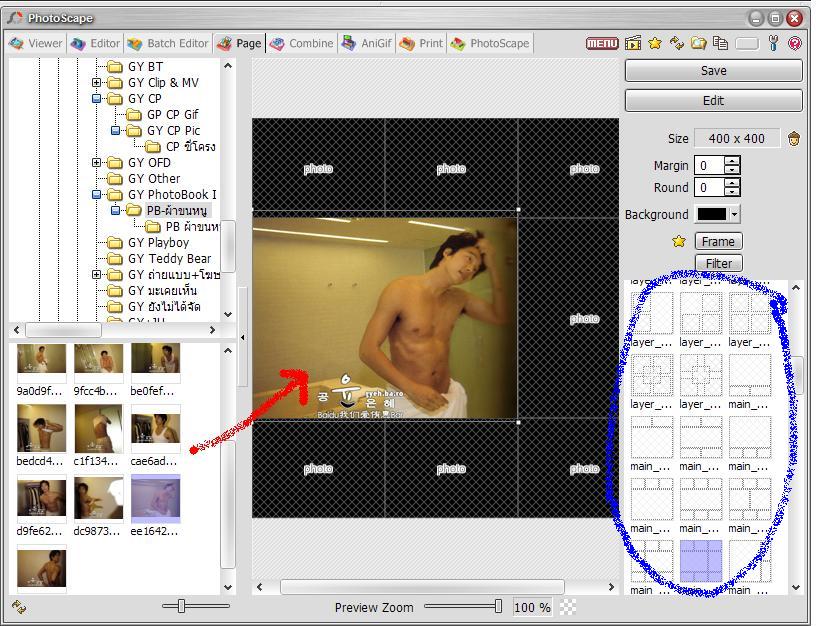838x626 pixels.
Task: Select thumbnail be0fef...
Action: (156, 358)
